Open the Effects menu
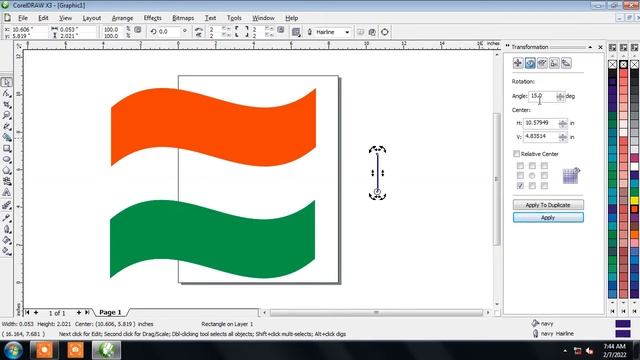The height and width of the screenshot is (360, 640). point(153,18)
